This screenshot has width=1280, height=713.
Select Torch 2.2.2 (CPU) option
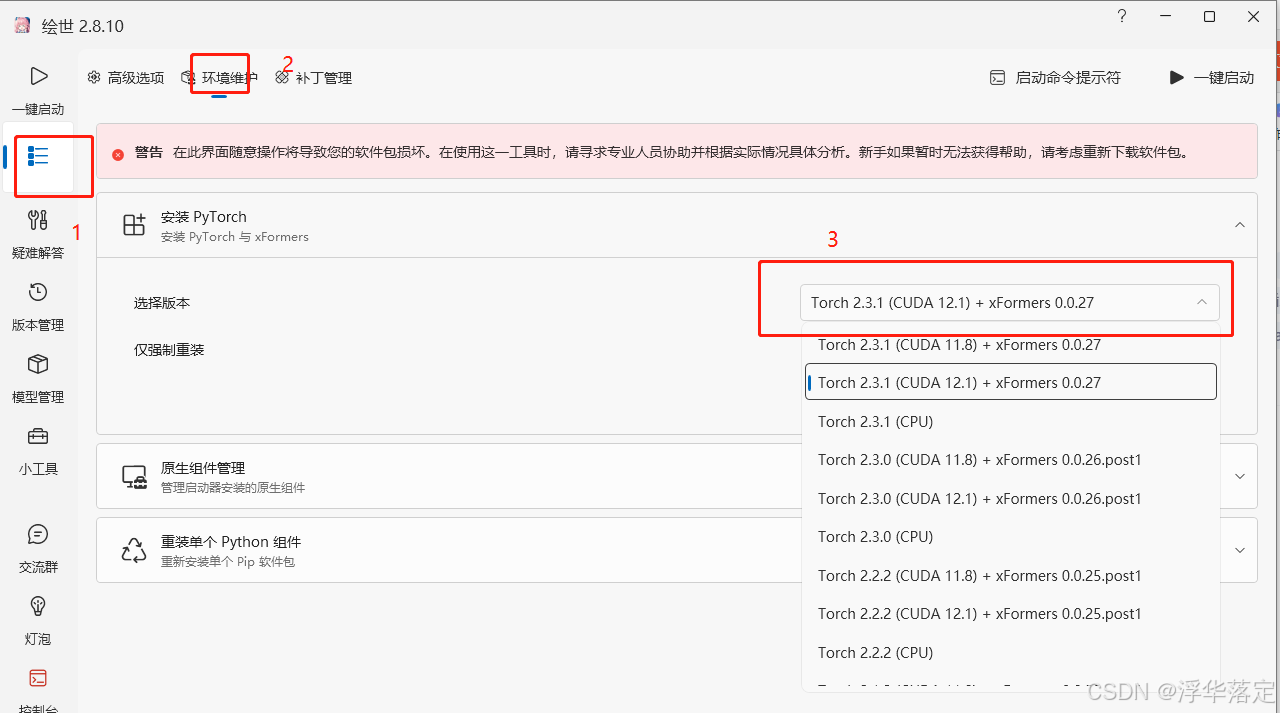tap(1011, 652)
